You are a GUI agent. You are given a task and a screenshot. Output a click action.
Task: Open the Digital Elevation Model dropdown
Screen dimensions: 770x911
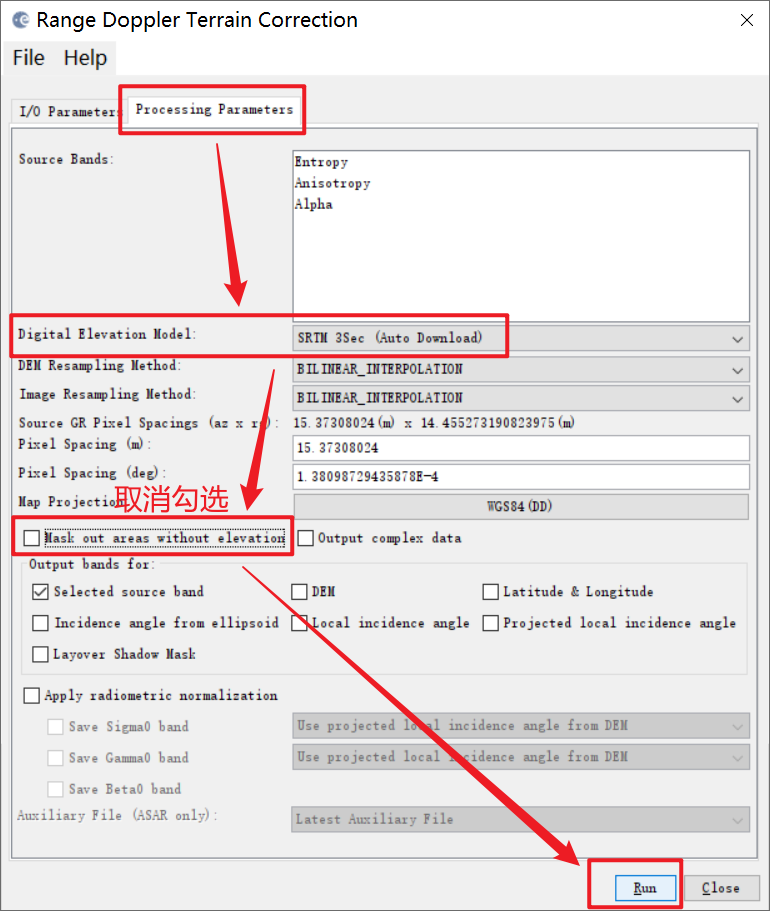(521, 338)
